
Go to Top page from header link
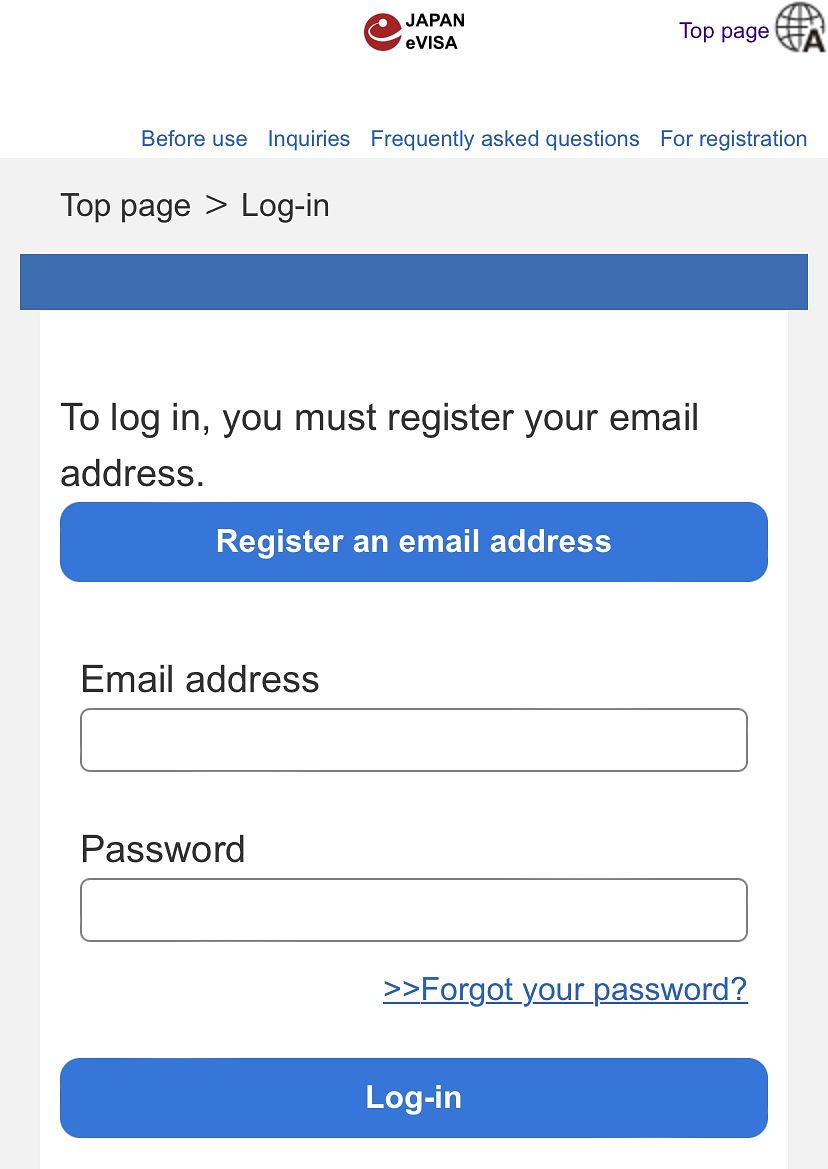point(723,31)
